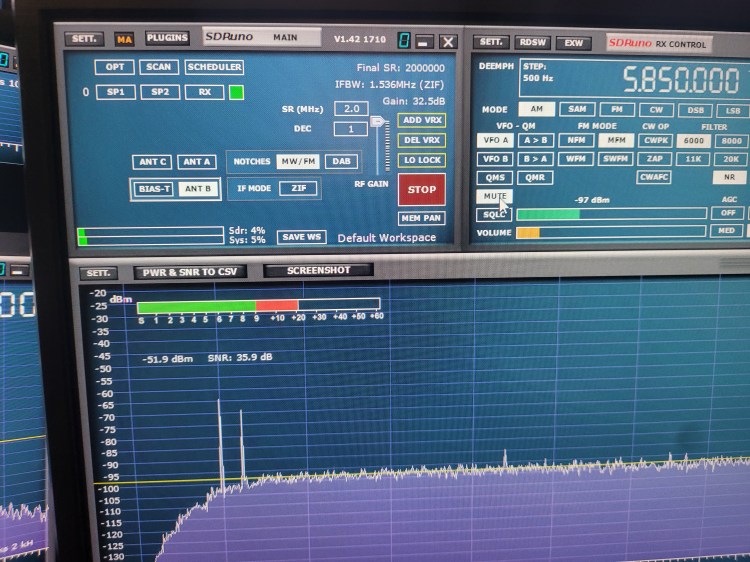The image size is (750, 562).
Task: Select VFO A
Action: pos(496,140)
